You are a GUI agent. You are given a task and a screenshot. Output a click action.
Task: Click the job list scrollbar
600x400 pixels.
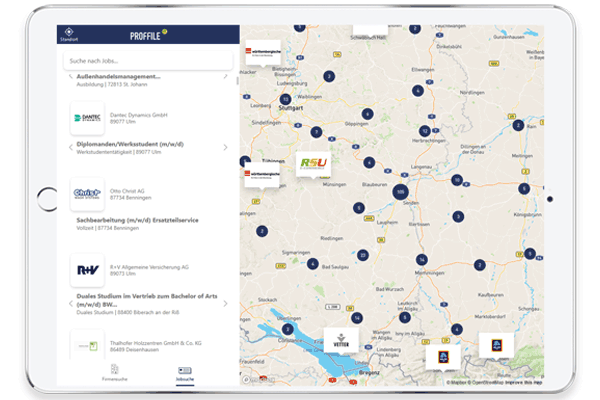coord(237,80)
